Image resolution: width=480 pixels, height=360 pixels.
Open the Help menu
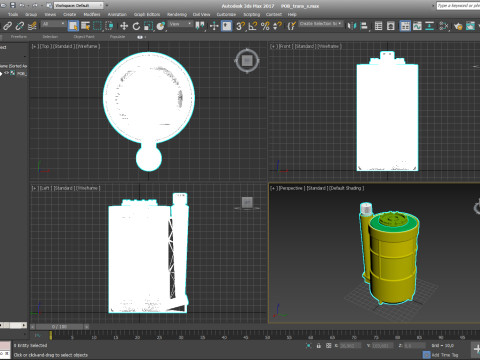pyautogui.click(x=292, y=14)
